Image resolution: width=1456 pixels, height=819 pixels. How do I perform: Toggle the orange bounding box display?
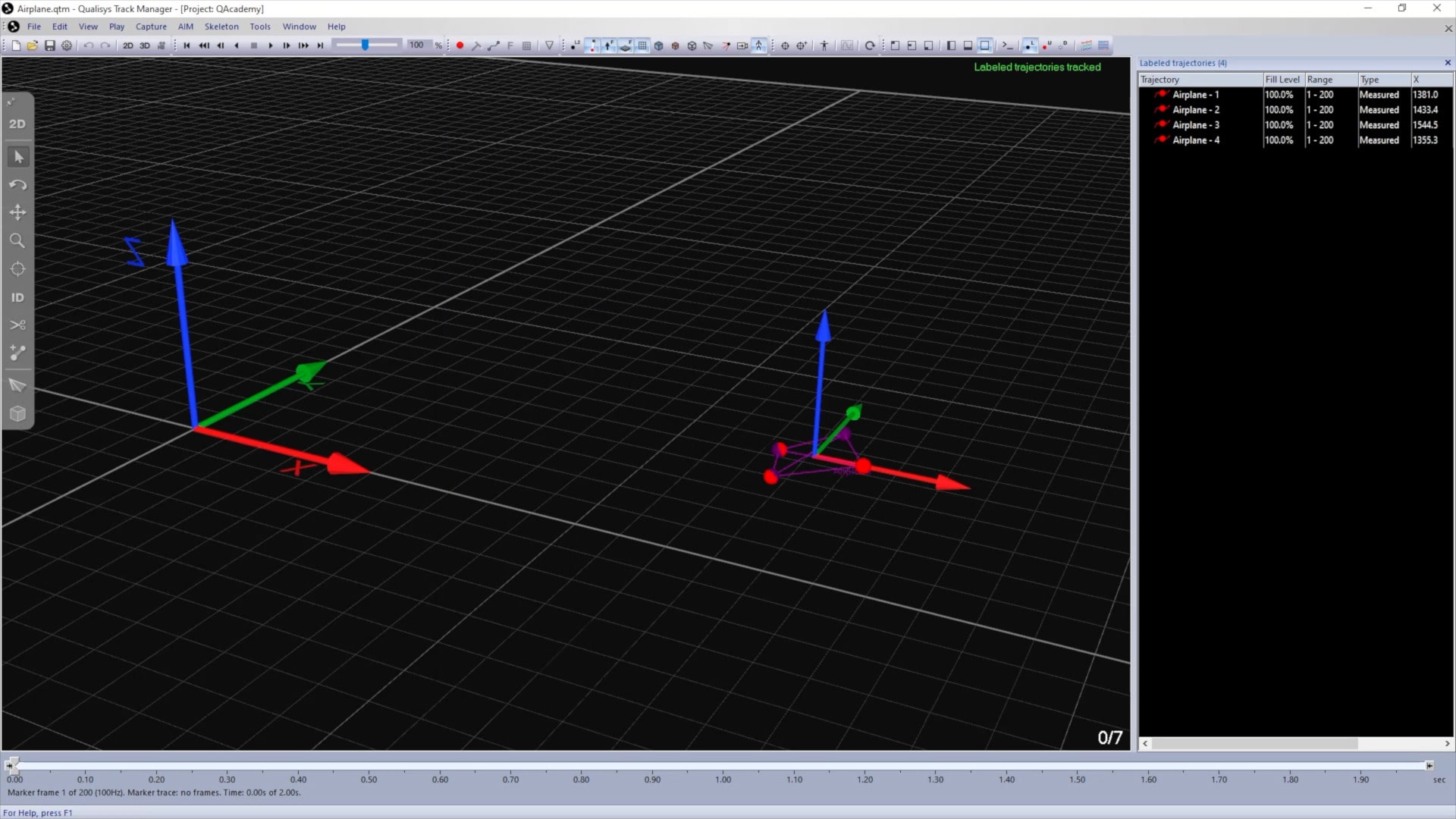pyautogui.click(x=676, y=45)
